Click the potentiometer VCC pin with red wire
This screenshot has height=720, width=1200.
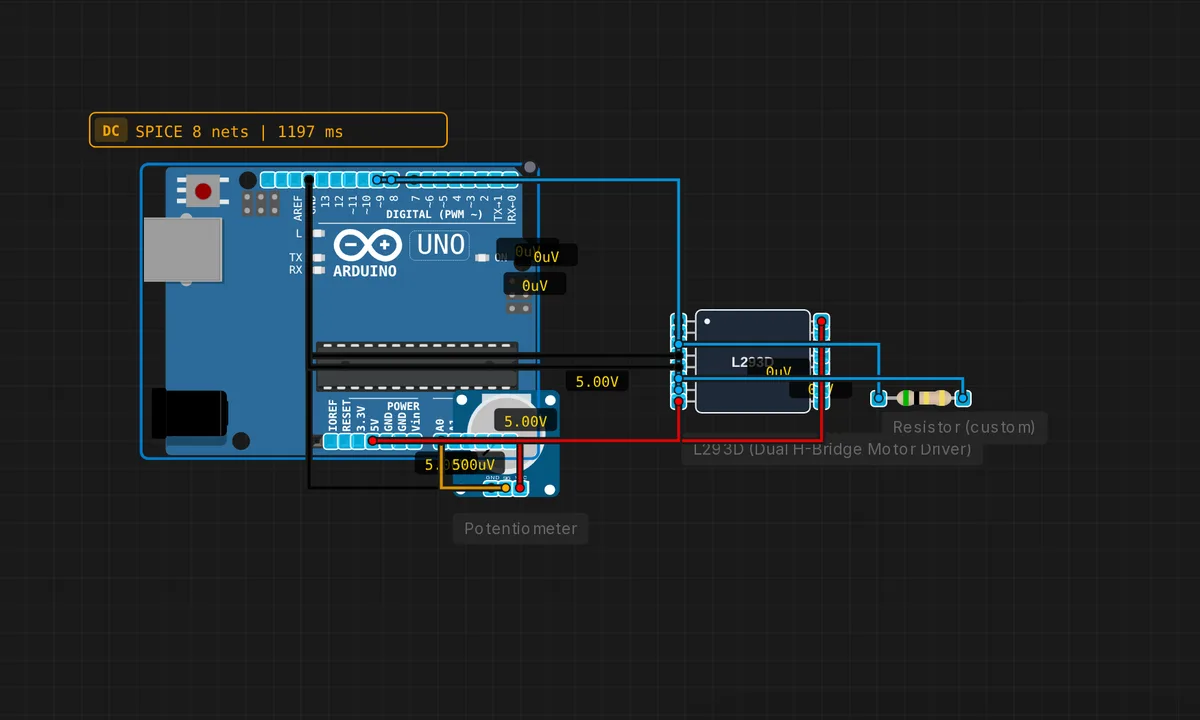520,488
